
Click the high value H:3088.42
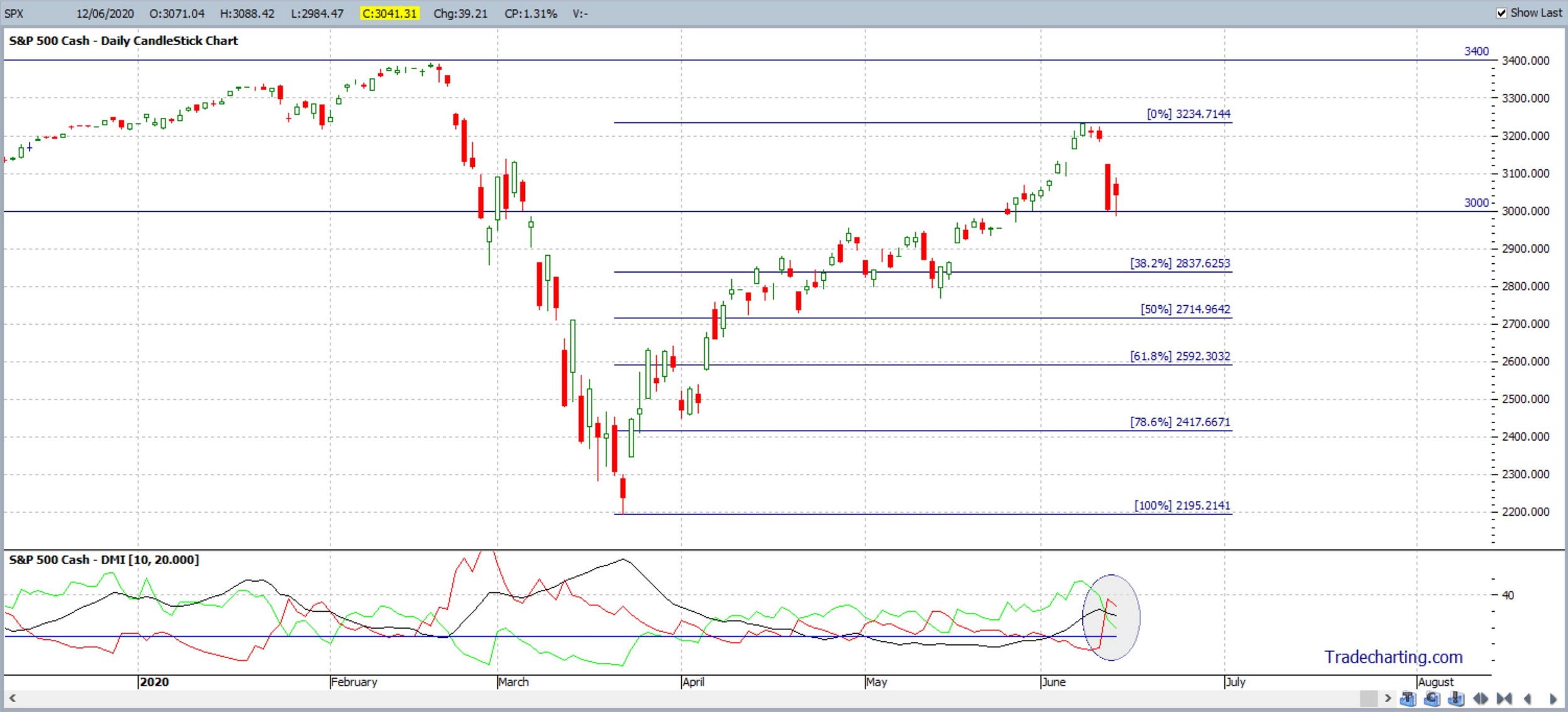247,13
